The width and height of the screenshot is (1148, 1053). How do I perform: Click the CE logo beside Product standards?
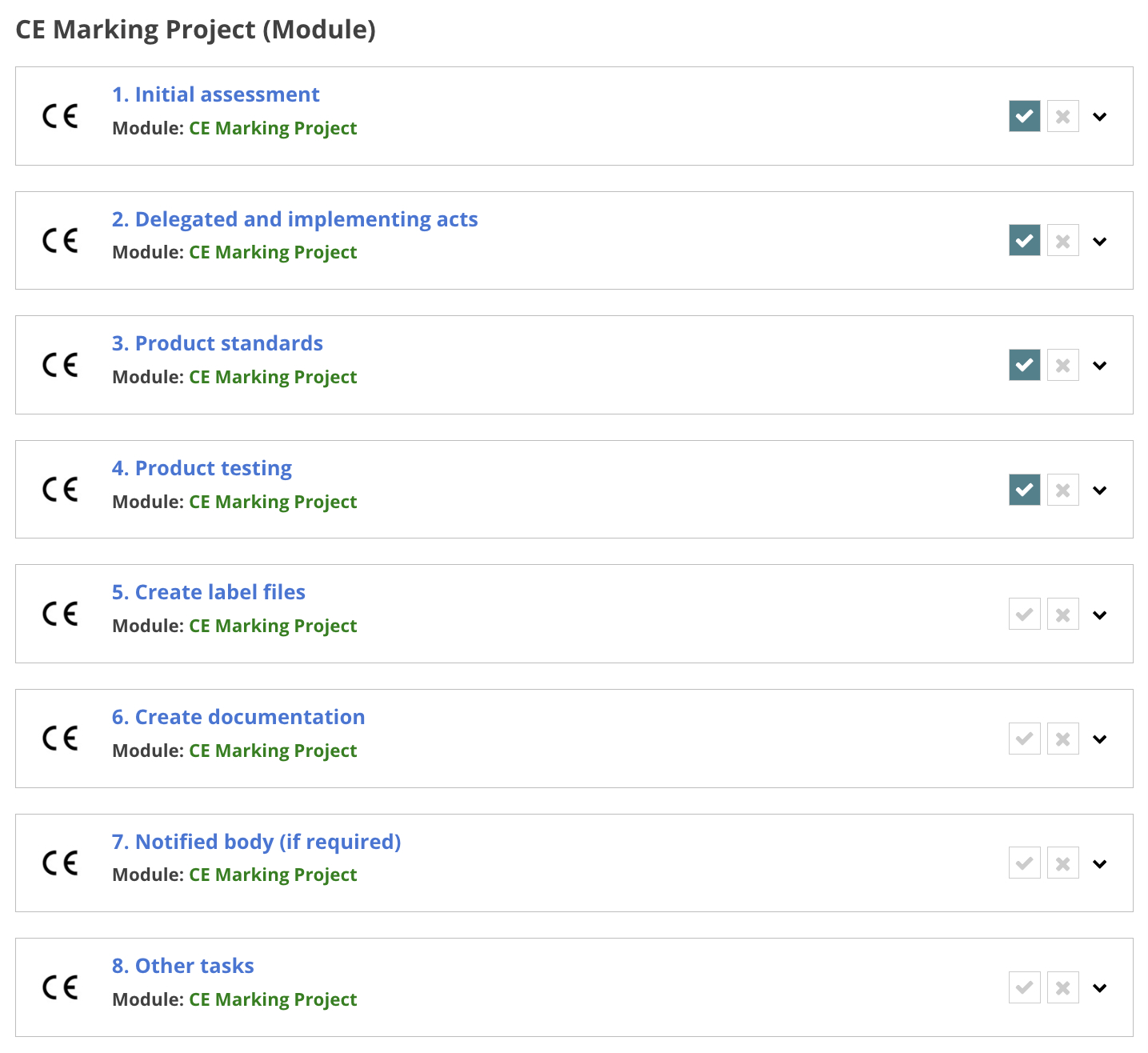tap(60, 366)
